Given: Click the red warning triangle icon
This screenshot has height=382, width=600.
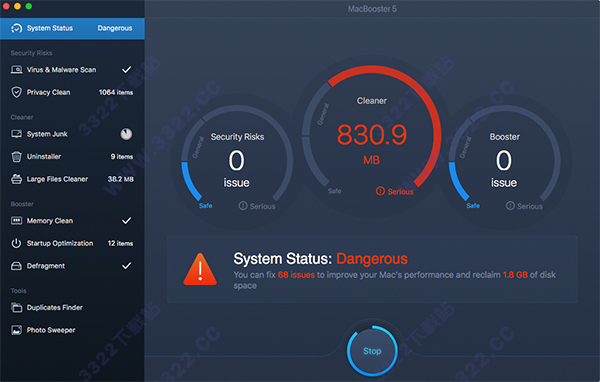Looking at the screenshot, I should pos(200,269).
